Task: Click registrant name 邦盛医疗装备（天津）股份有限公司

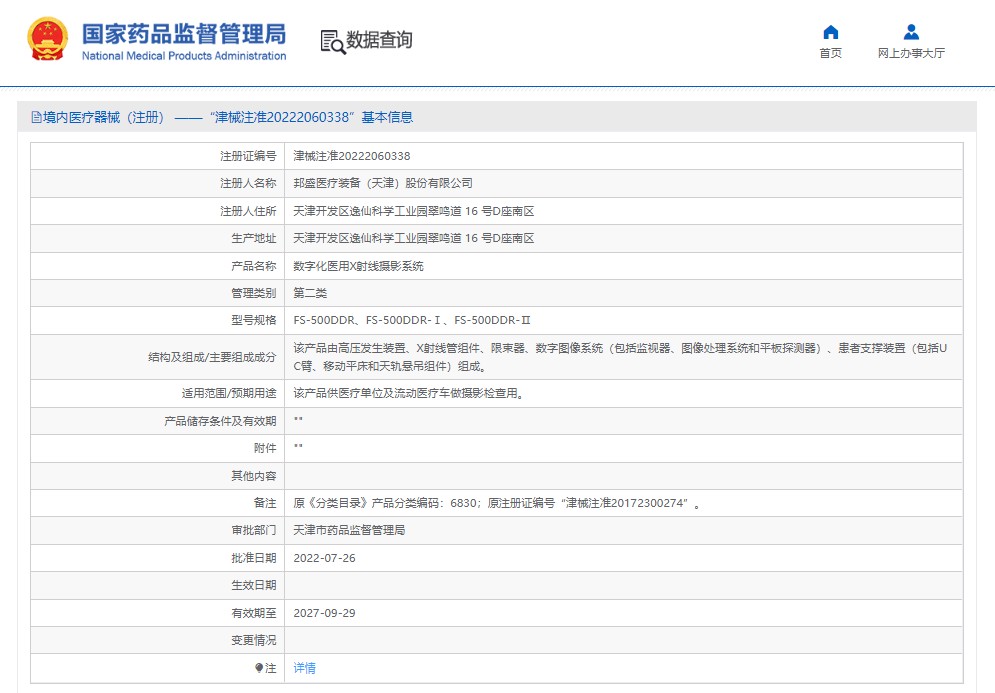Action: point(382,183)
